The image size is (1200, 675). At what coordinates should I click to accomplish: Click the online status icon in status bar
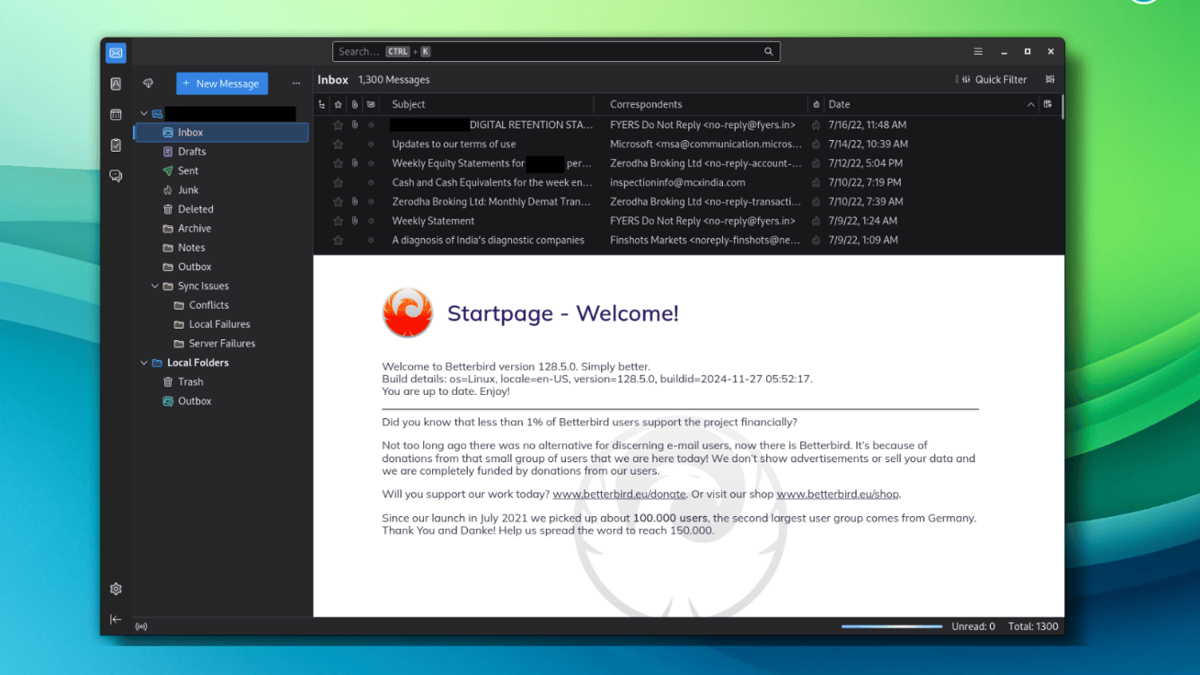pyautogui.click(x=141, y=627)
